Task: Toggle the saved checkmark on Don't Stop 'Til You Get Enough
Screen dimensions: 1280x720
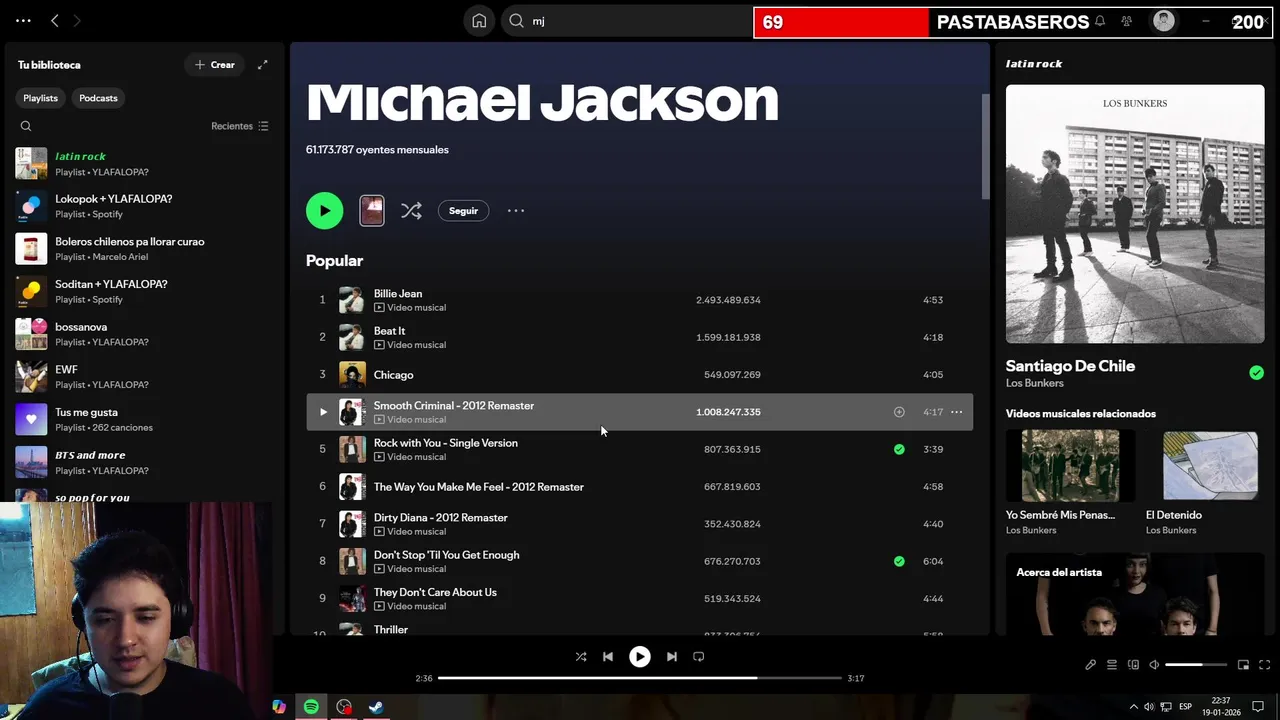Action: tap(899, 561)
